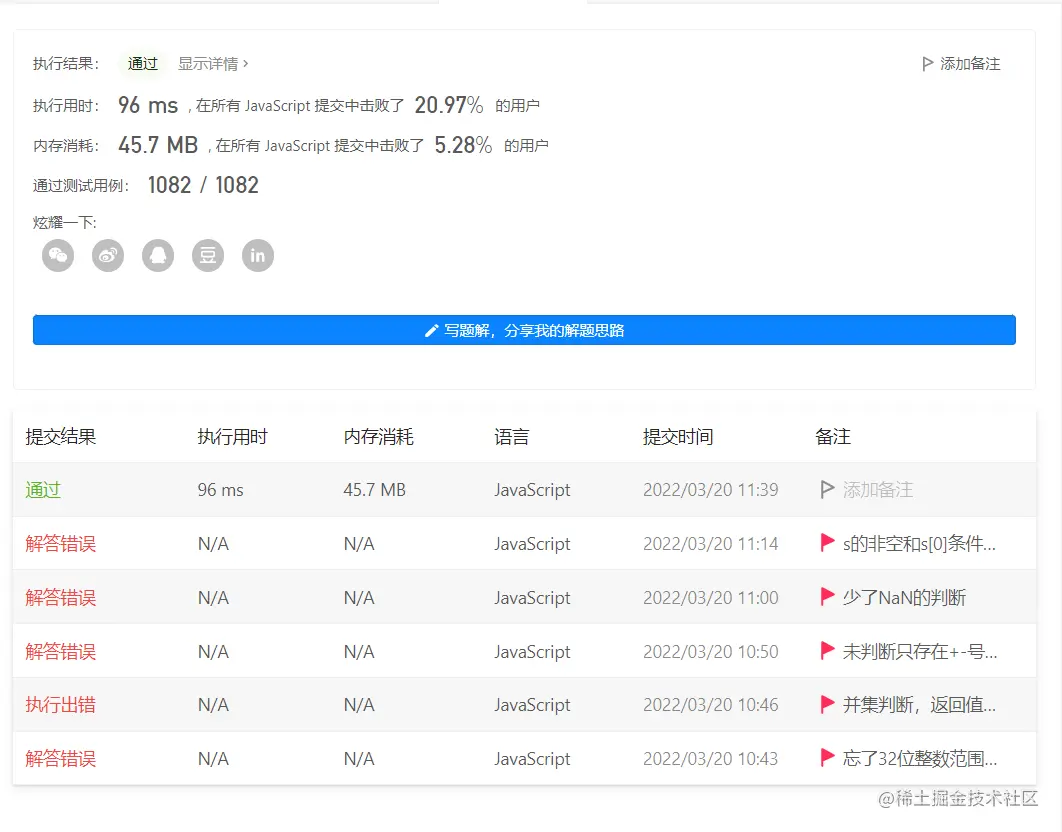The width and height of the screenshot is (1062, 832).
Task: Click the 提交时间 column header
Action: pos(678,437)
